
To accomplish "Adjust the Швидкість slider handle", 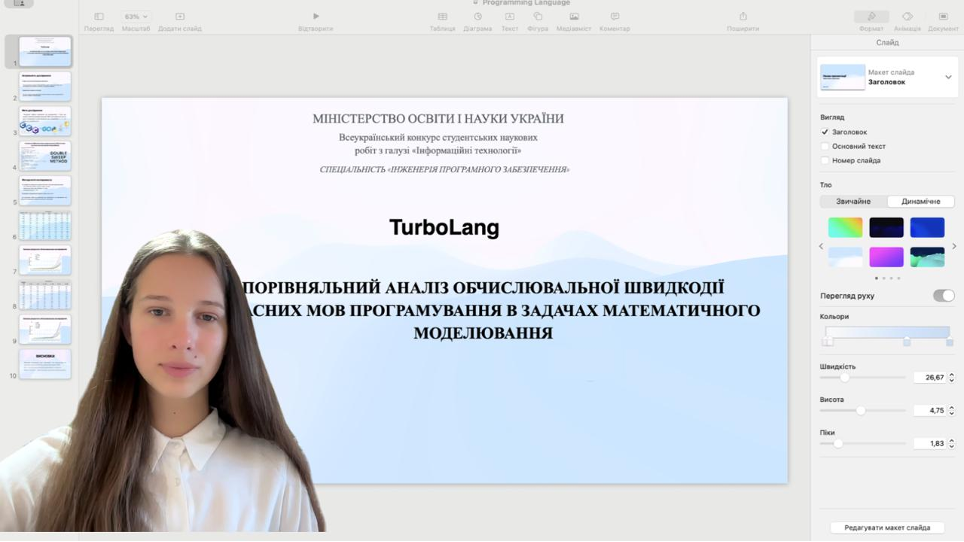I will (844, 377).
